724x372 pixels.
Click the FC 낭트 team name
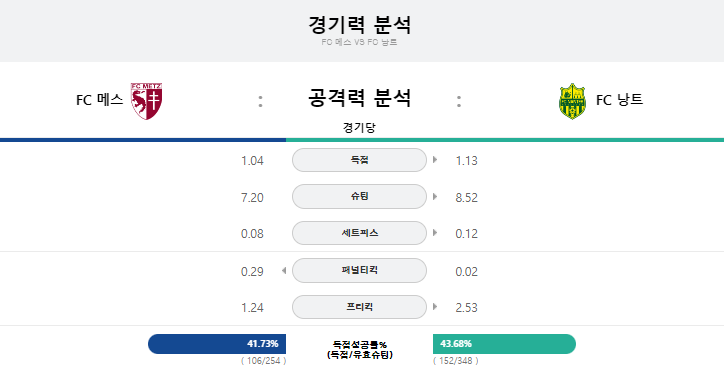point(619,100)
